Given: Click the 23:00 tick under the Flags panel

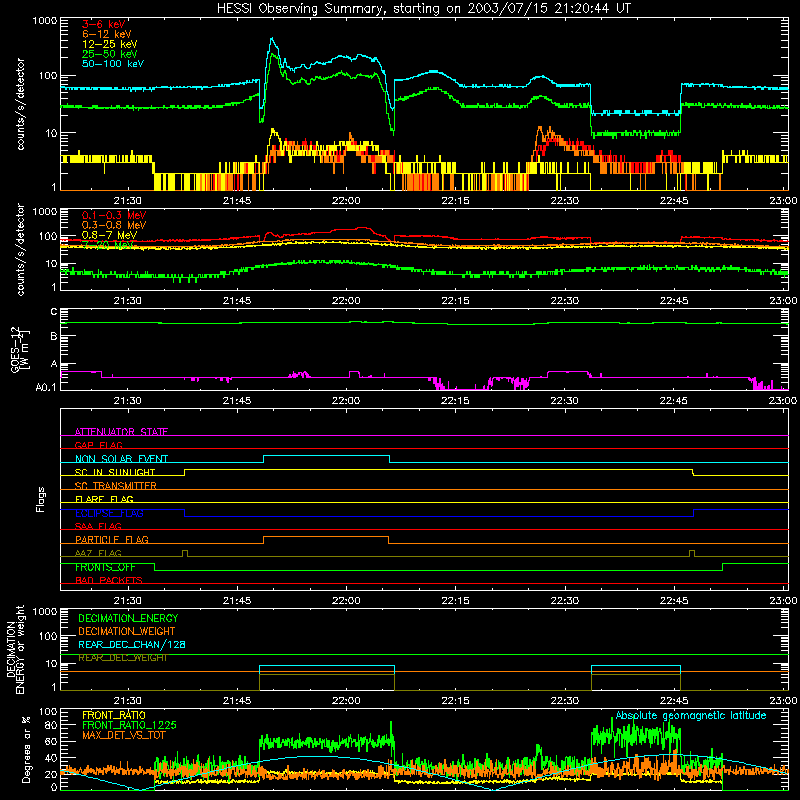Looking at the screenshot, I should 783,601.
